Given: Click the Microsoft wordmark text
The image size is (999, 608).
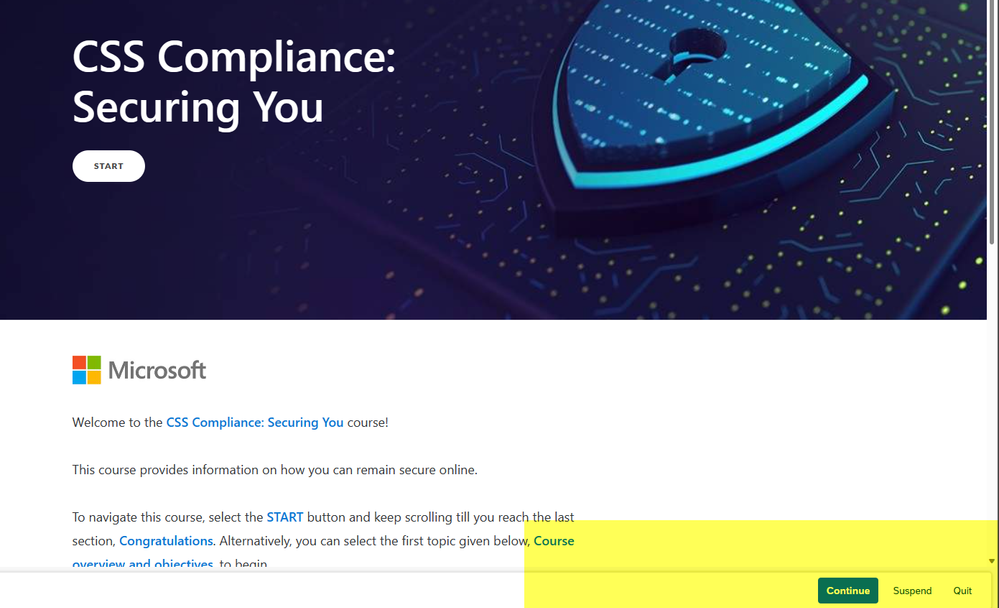Looking at the screenshot, I should point(157,371).
